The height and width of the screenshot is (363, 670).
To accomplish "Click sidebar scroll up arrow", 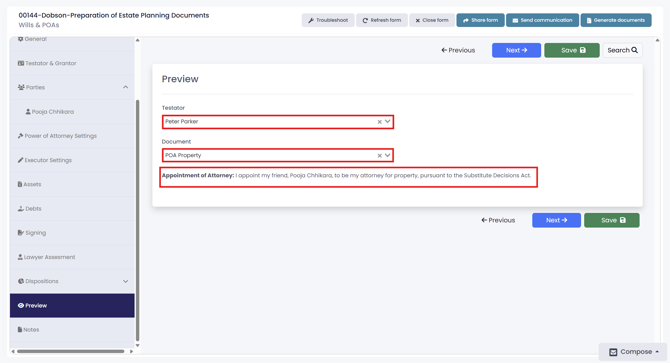I will [138, 40].
